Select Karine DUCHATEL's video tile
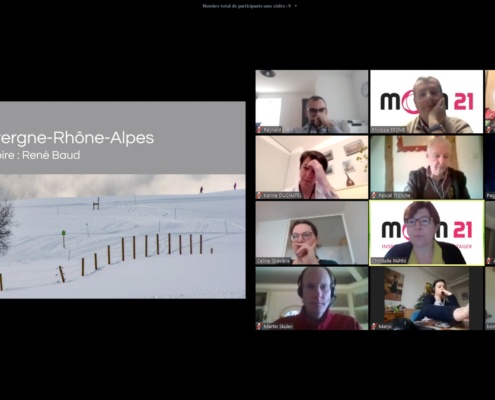 pos(312,167)
